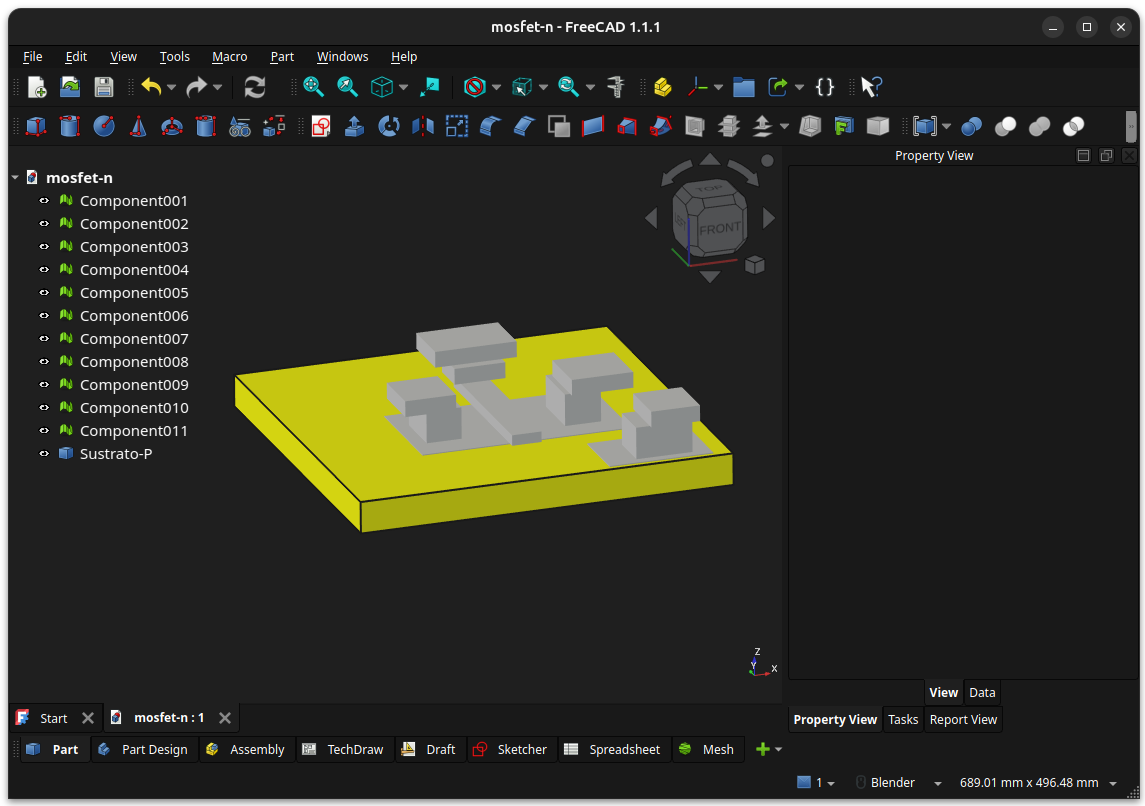1145x806 pixels.
Task: Select Component006 in the tree
Action: (134, 316)
